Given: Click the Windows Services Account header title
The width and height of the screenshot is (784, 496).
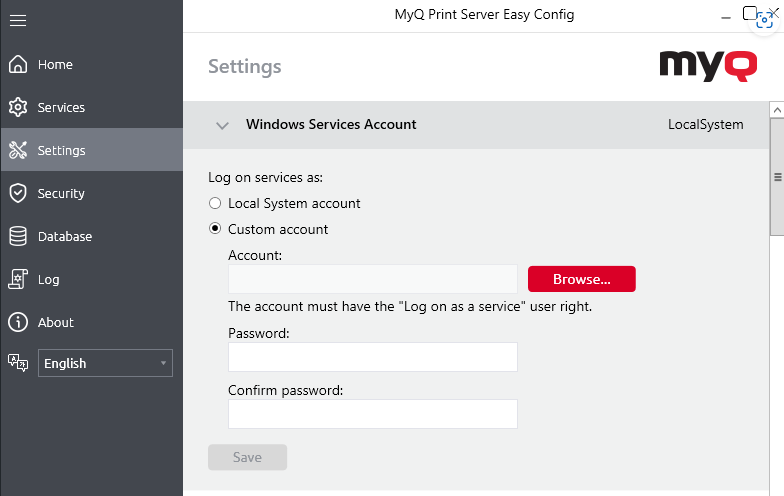Looking at the screenshot, I should 331,124.
